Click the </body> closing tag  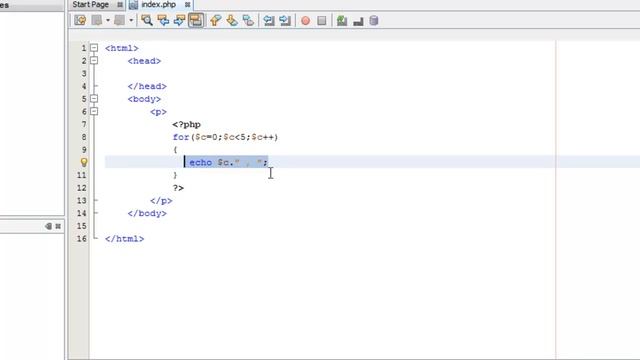[x=147, y=213]
